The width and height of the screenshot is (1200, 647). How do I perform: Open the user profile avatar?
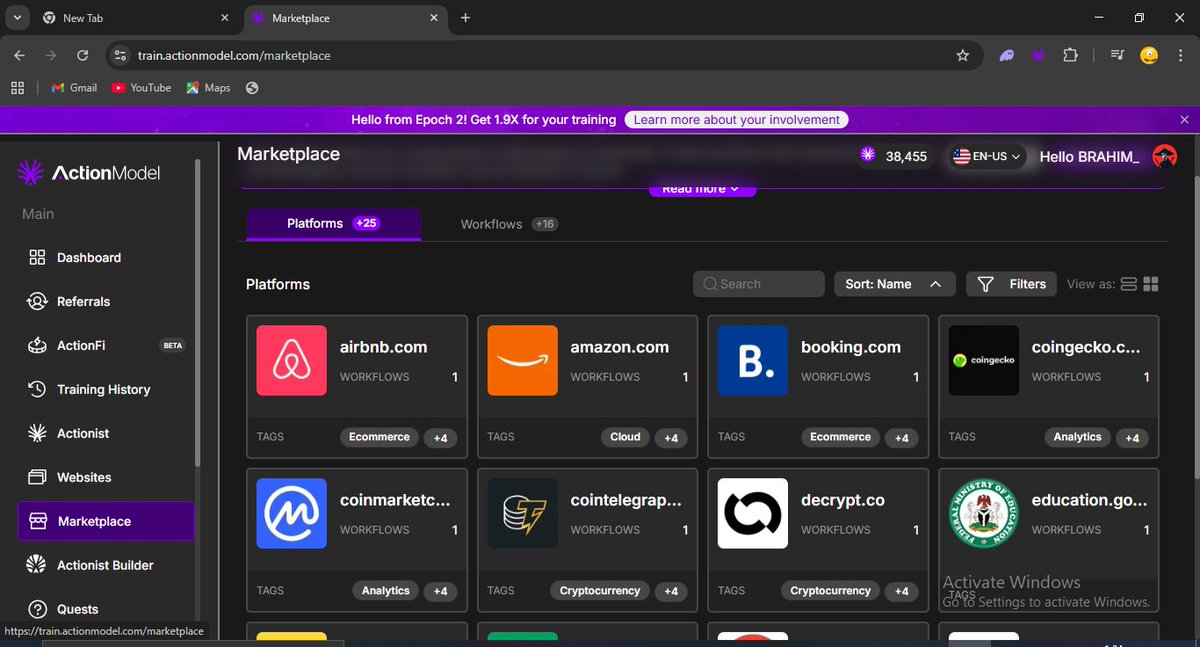[1164, 156]
